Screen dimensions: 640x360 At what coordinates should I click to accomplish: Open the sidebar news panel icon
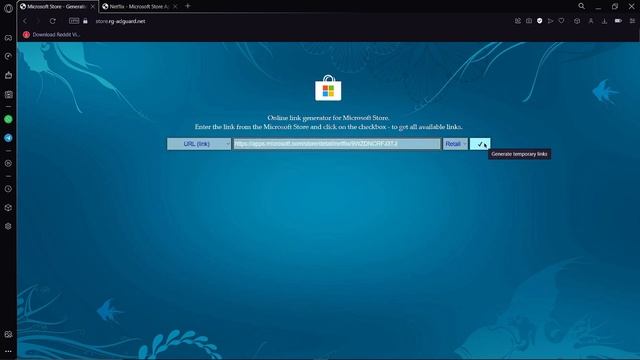click(x=8, y=95)
